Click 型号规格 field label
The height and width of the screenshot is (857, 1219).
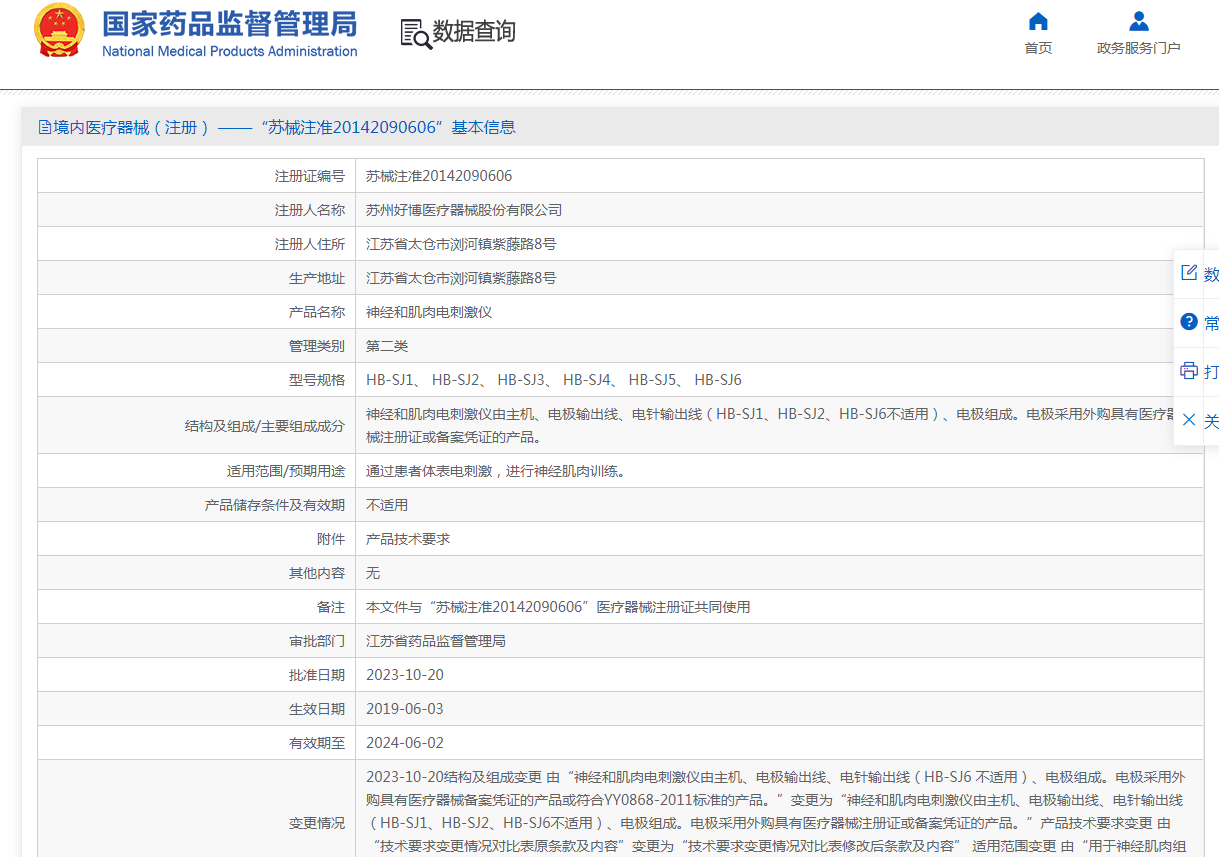coord(317,380)
